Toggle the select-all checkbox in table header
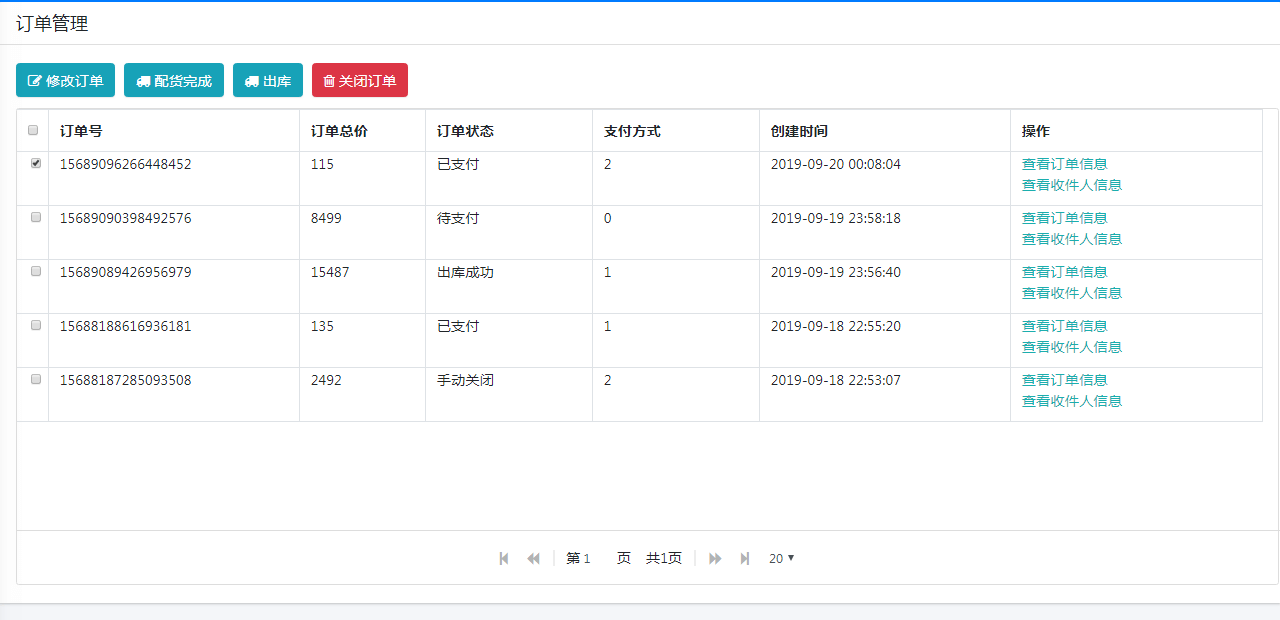 tap(34, 130)
